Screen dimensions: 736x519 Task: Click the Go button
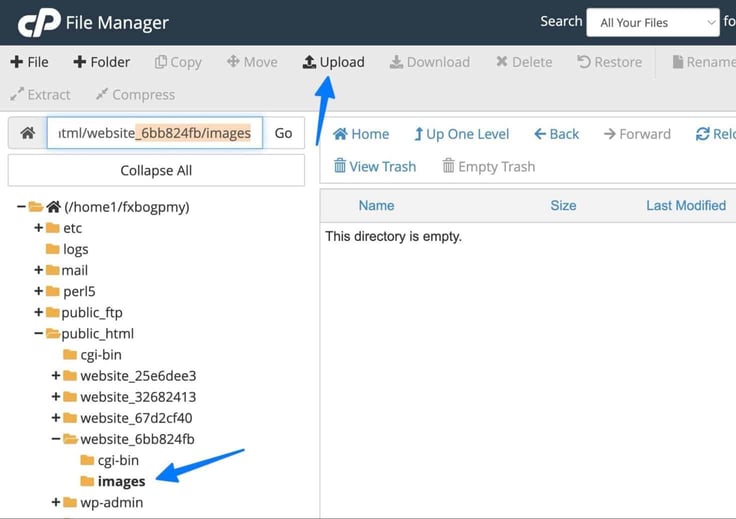click(284, 133)
